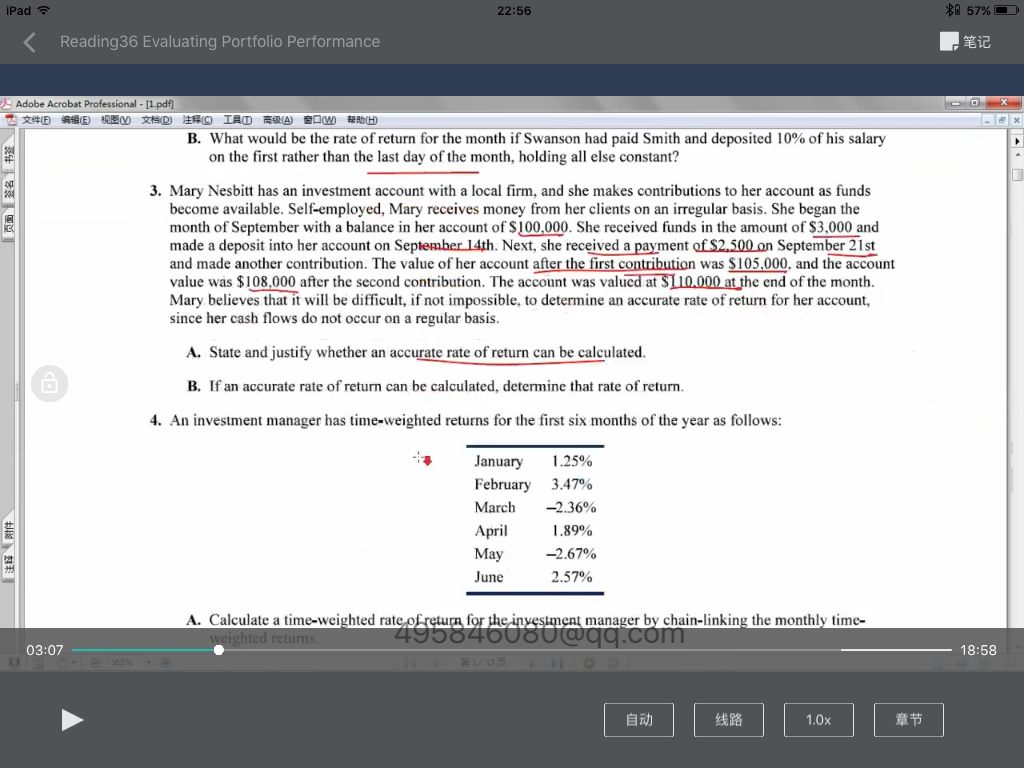This screenshot has width=1024, height=768.
Task: Click the underlined "$100,000" balance
Action: 538,227
